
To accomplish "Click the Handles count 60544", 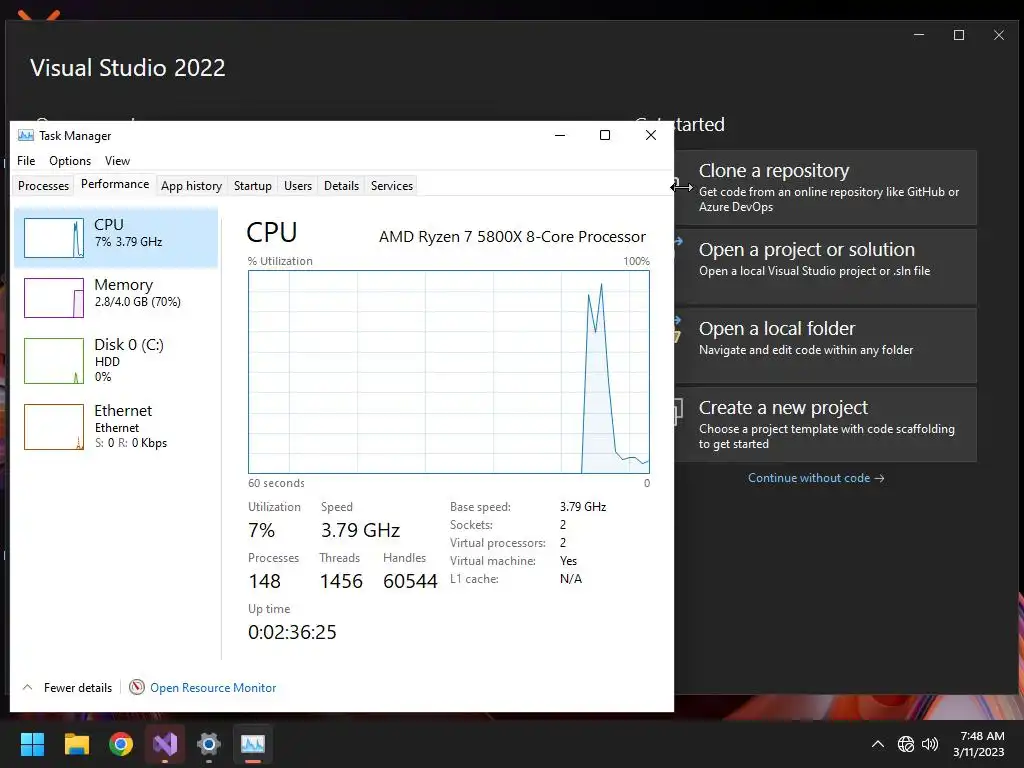I will (x=410, y=581).
